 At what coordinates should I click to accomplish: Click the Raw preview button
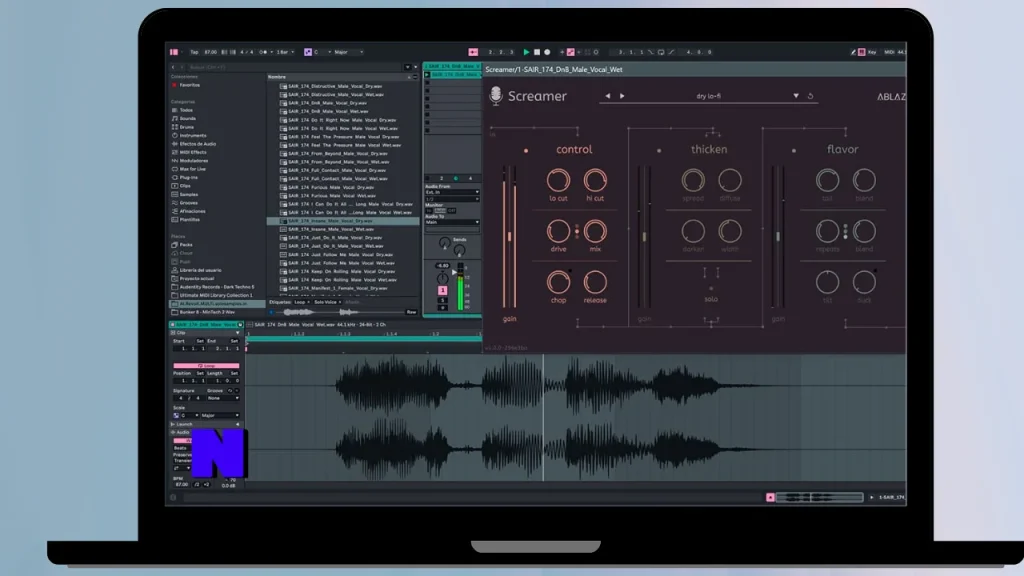411,312
